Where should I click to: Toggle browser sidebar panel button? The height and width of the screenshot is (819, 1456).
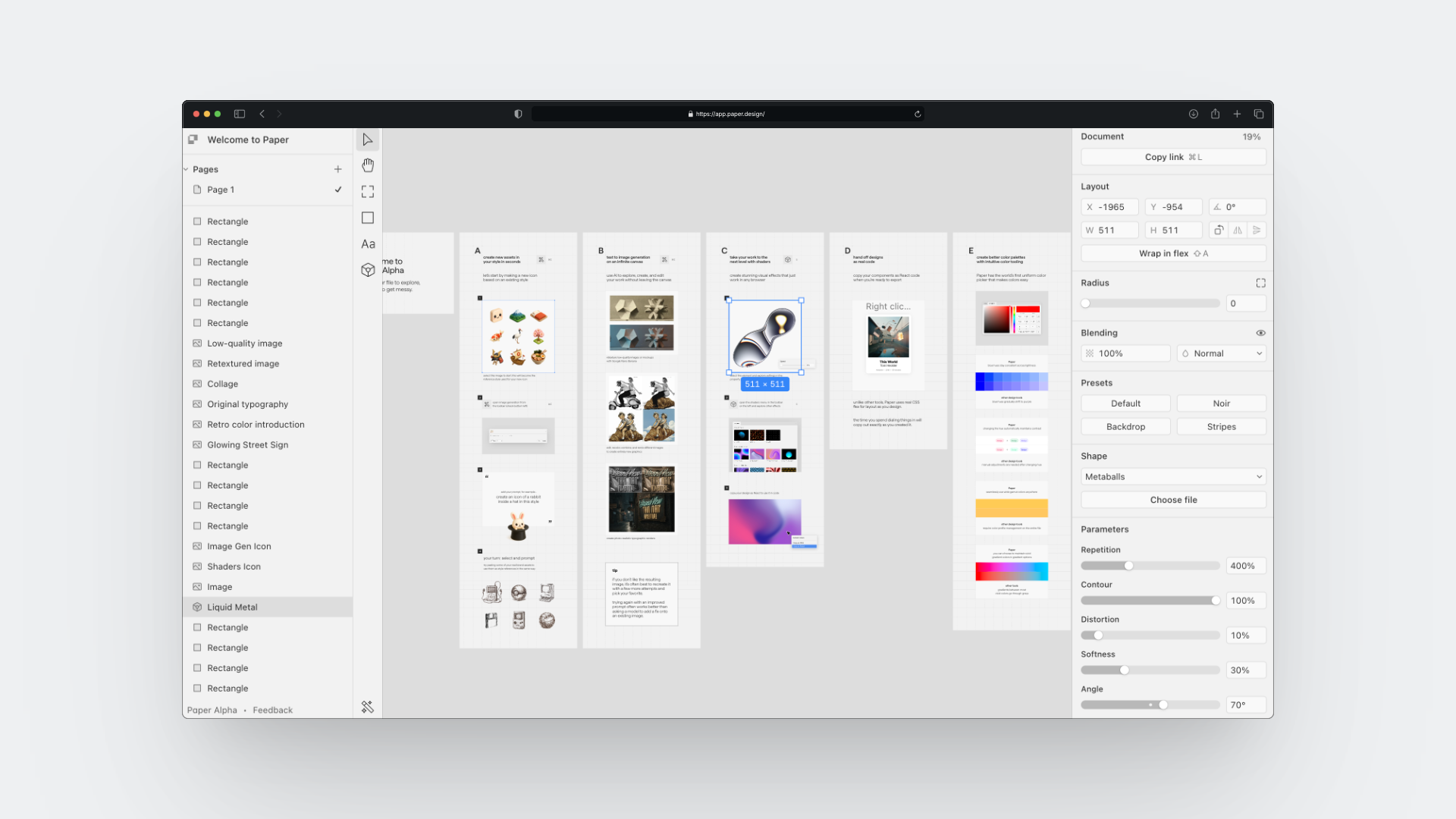[x=240, y=114]
